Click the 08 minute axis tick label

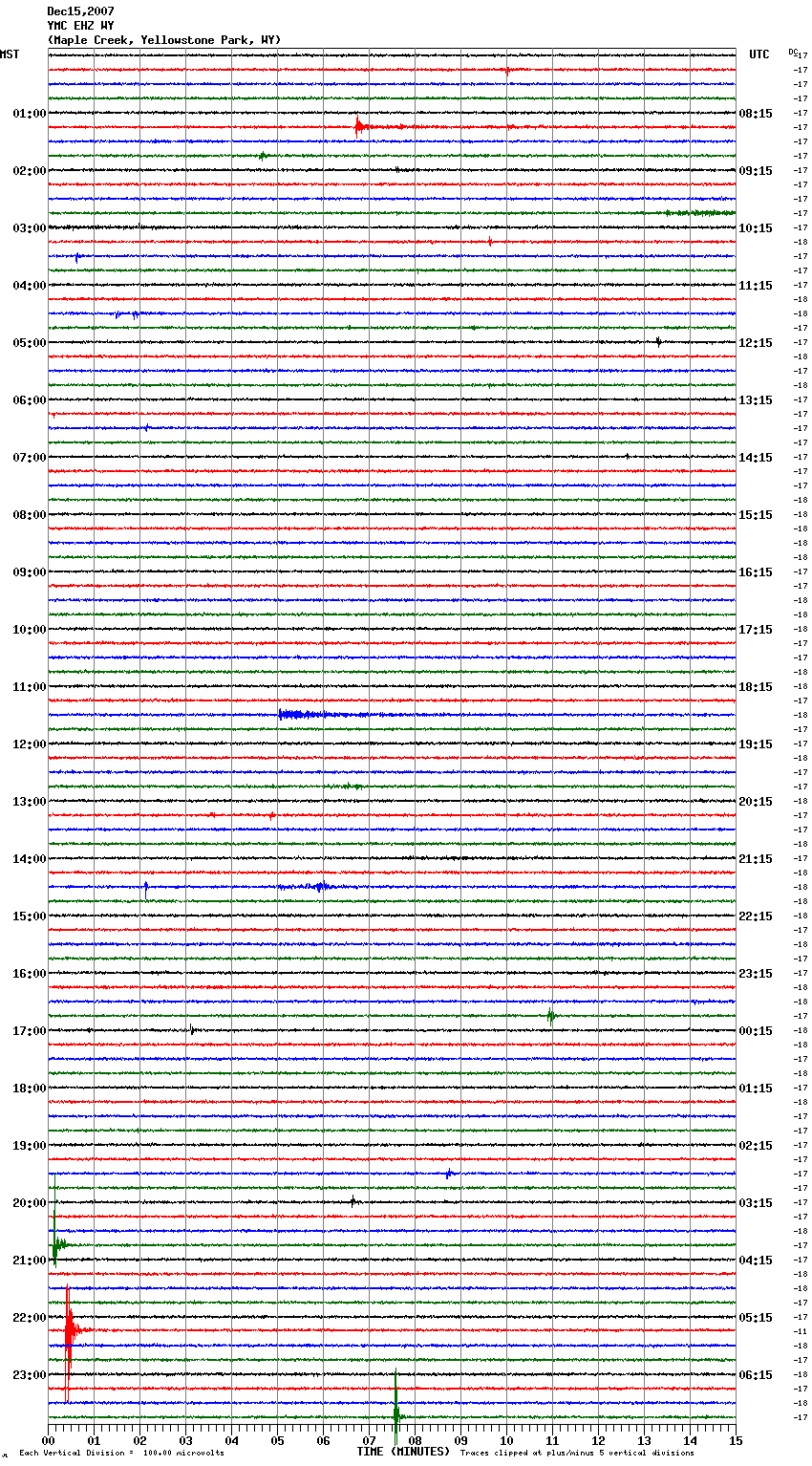(415, 1440)
